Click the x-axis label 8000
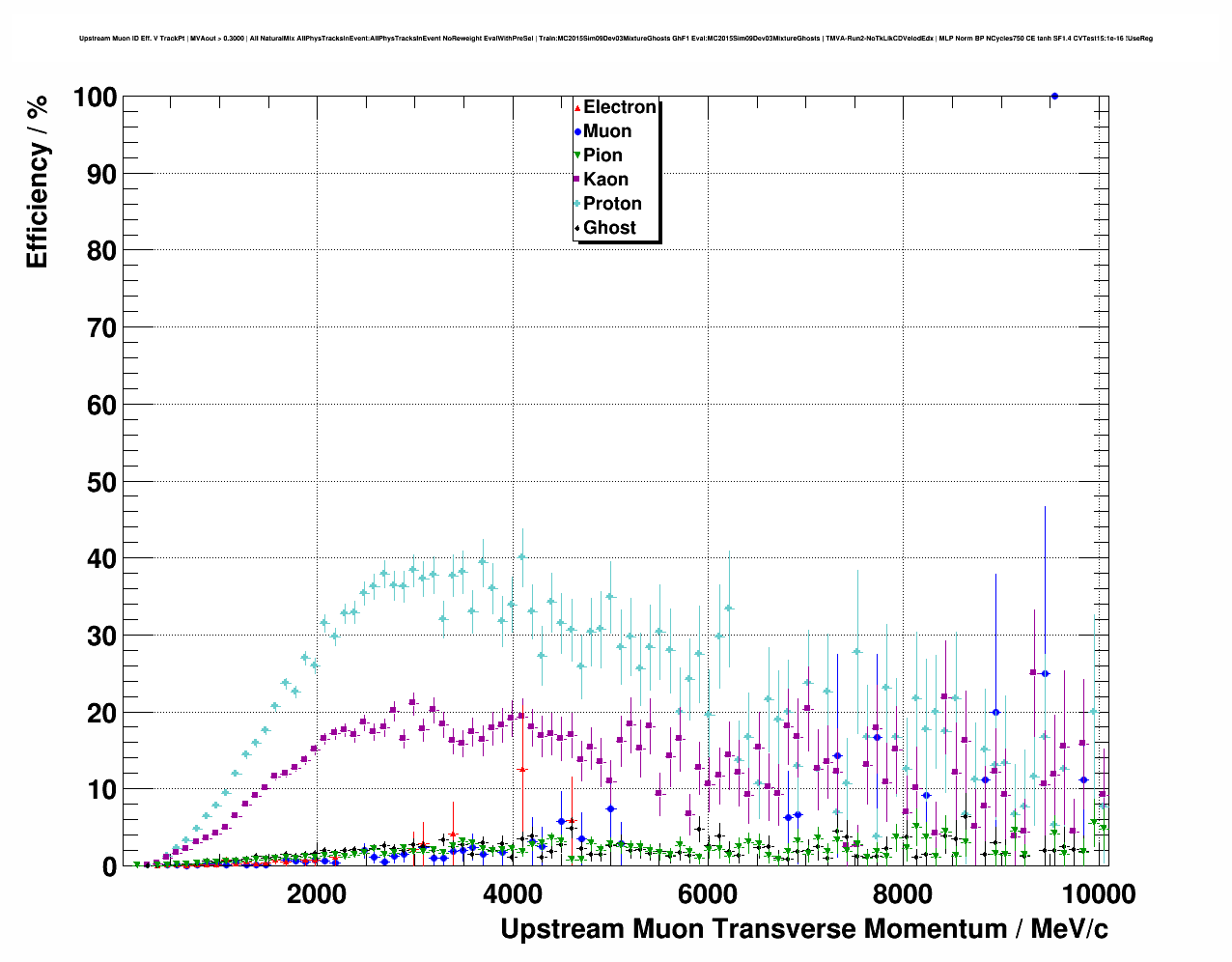Viewport: 1232px width, 962px height. (902, 894)
